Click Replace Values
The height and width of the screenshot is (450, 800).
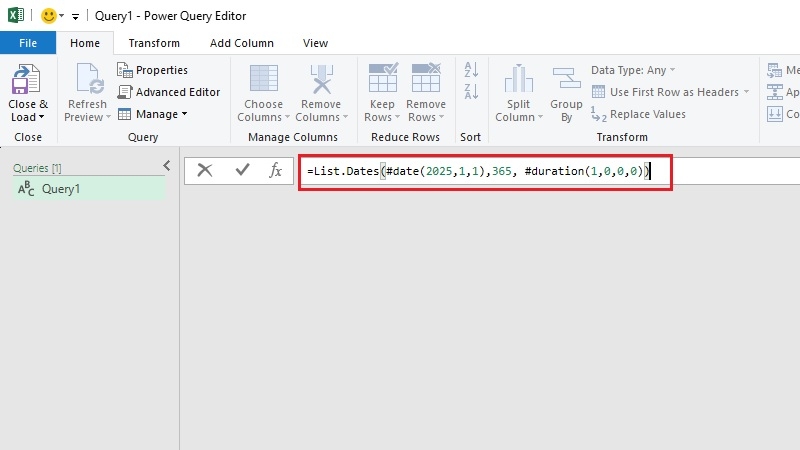tap(638, 114)
